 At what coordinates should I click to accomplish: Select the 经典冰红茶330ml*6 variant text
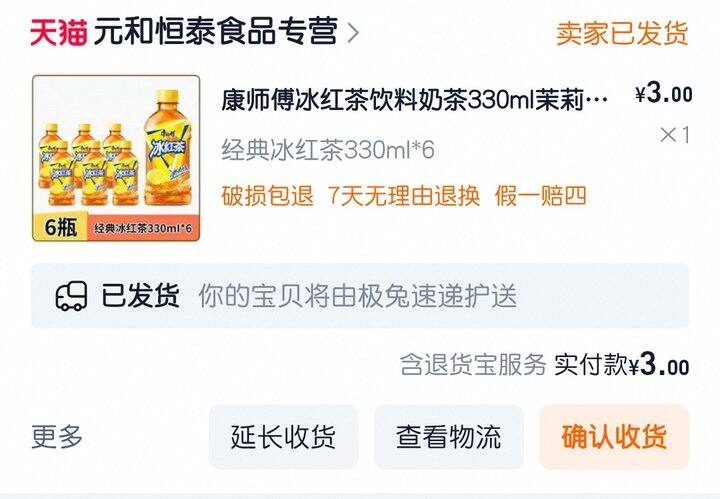328,149
